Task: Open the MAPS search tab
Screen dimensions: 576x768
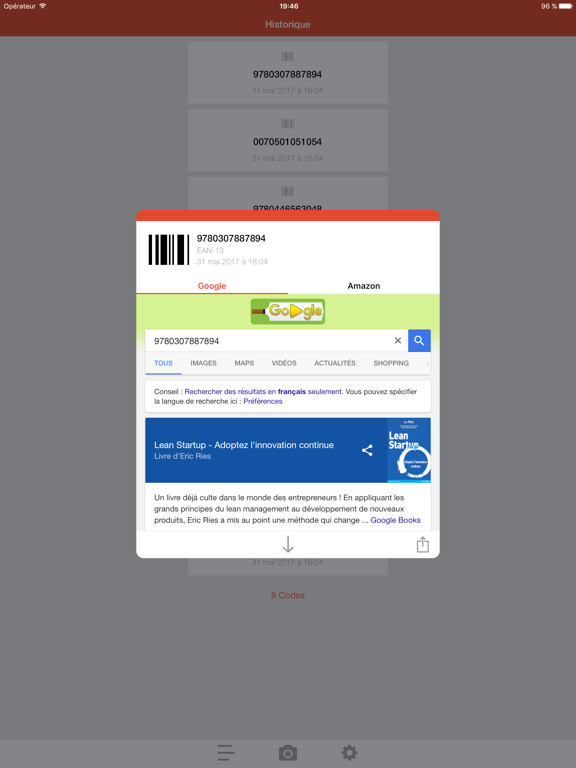Action: (244, 363)
